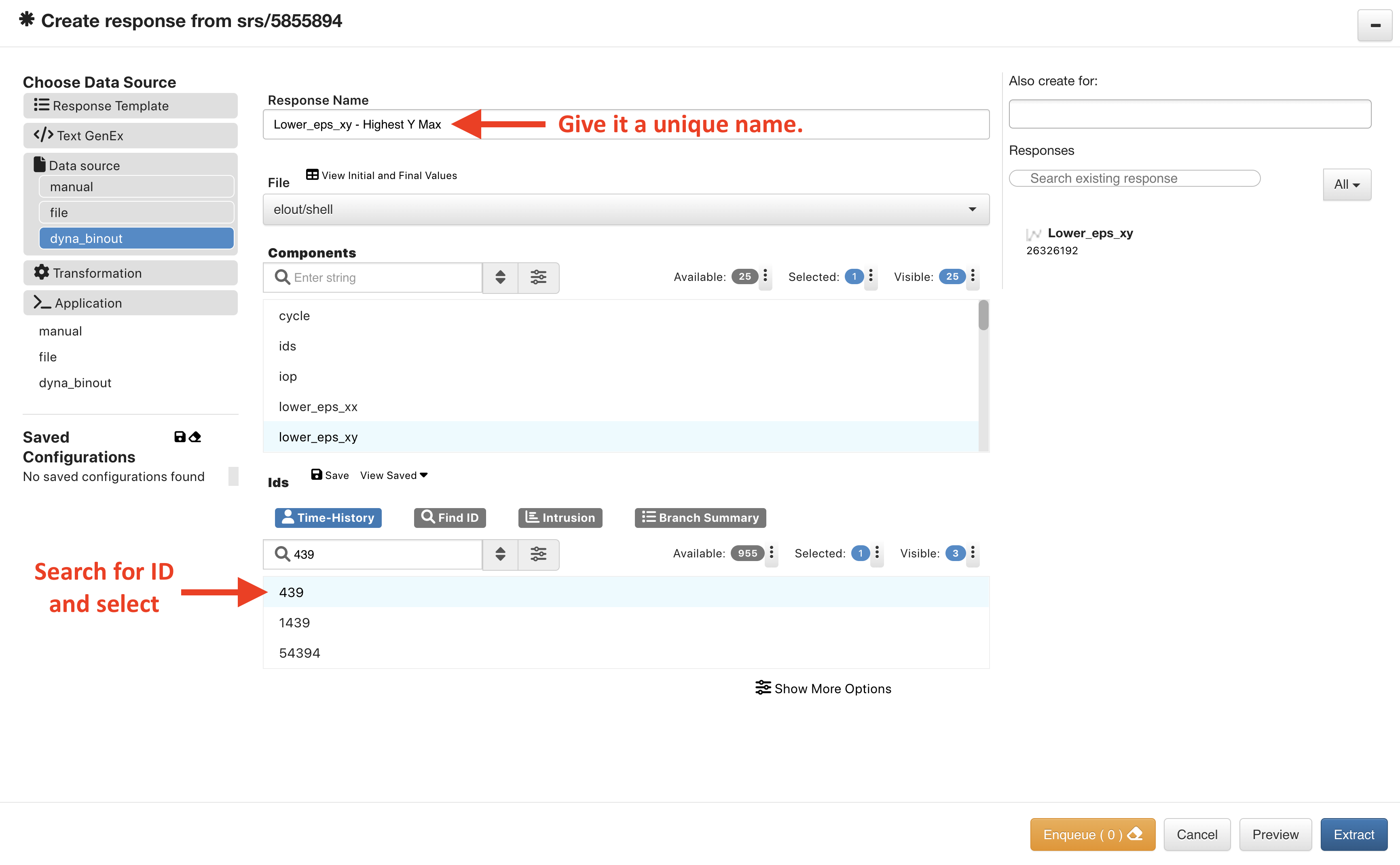Switch to the Find ID tab

(x=450, y=517)
